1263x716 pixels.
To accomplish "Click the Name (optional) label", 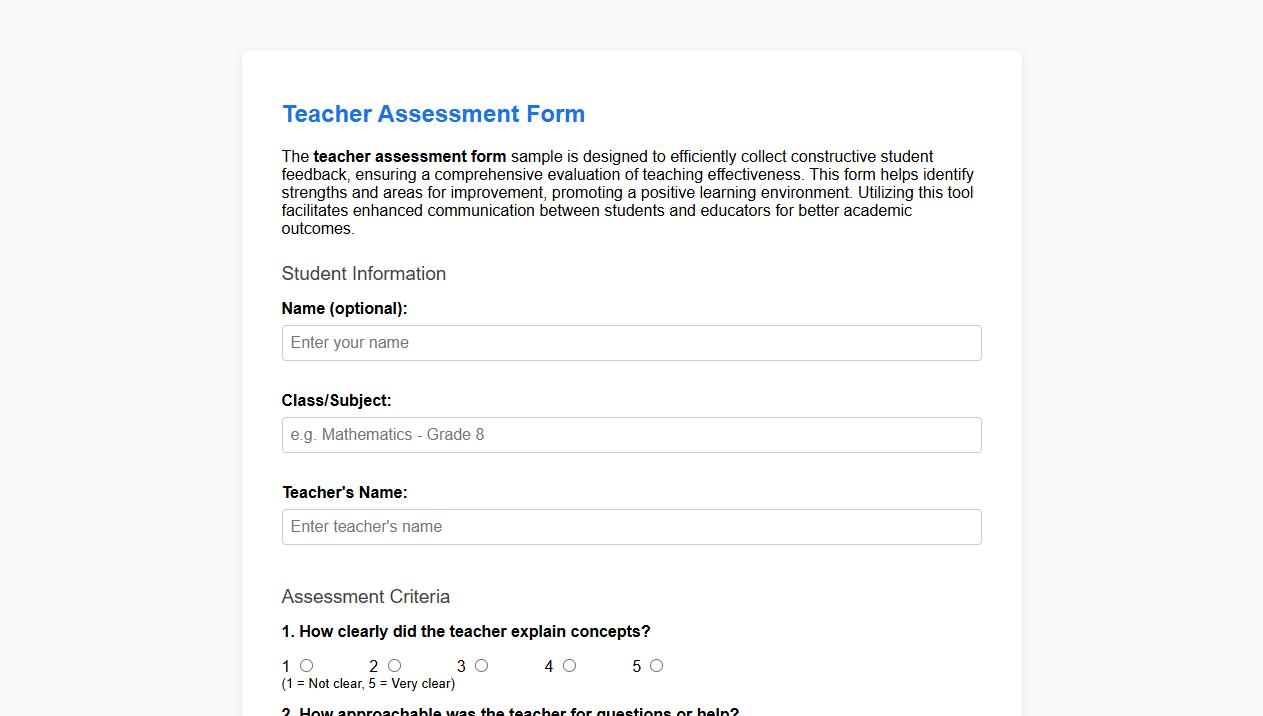I will click(x=344, y=308).
